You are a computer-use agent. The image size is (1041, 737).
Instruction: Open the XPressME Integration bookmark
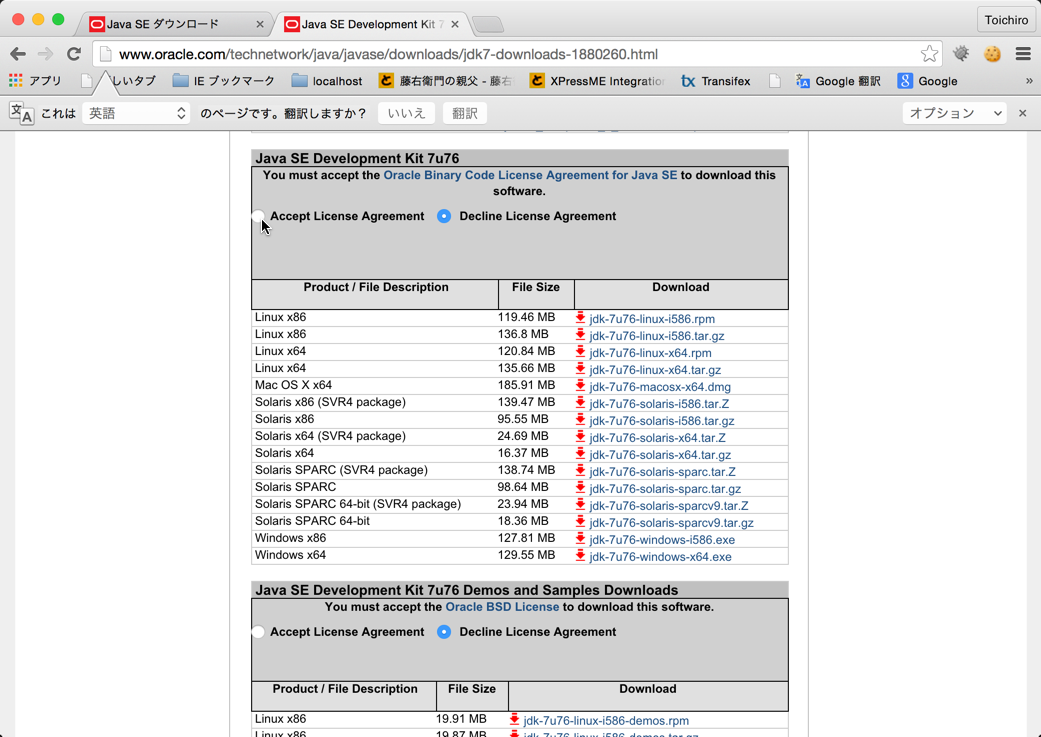pos(598,81)
